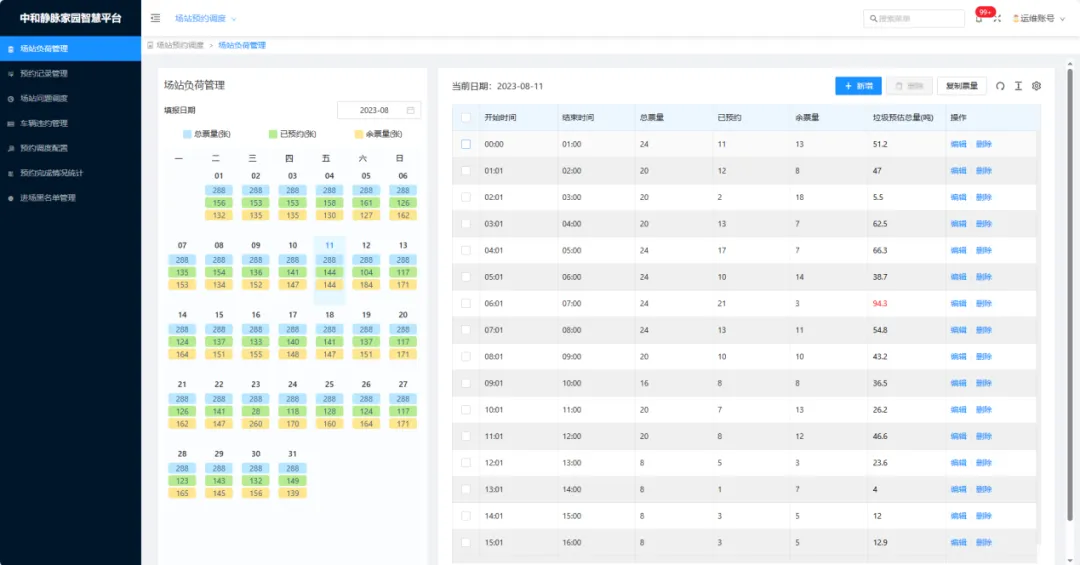This screenshot has height=565, width=1080.
Task: Click the 场站负荷管理 sidebar icon
Action: click(x=11, y=48)
